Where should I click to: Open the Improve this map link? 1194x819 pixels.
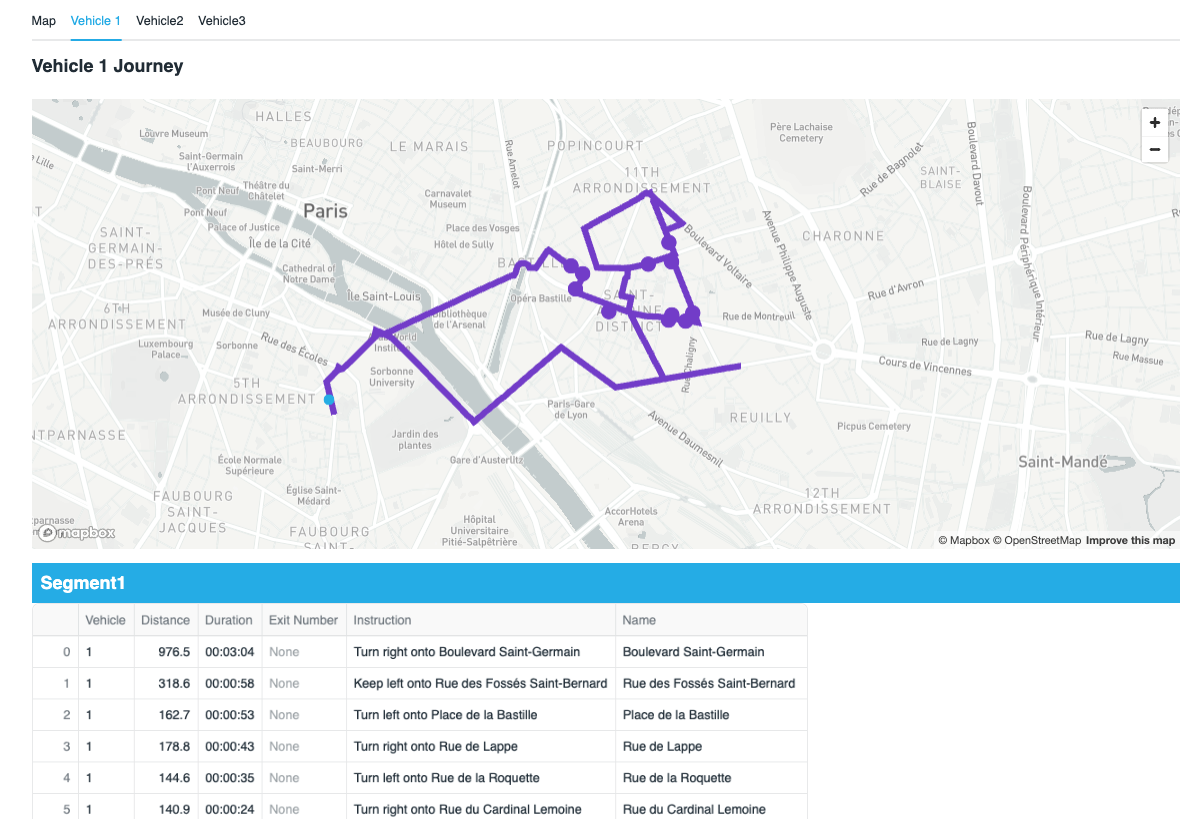[x=1130, y=539]
